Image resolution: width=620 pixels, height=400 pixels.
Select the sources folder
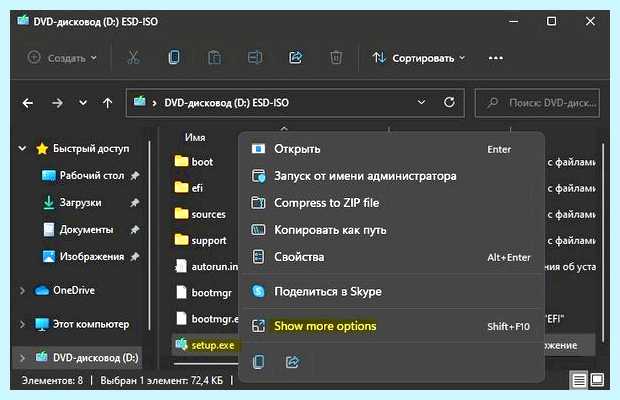[x=200, y=214]
